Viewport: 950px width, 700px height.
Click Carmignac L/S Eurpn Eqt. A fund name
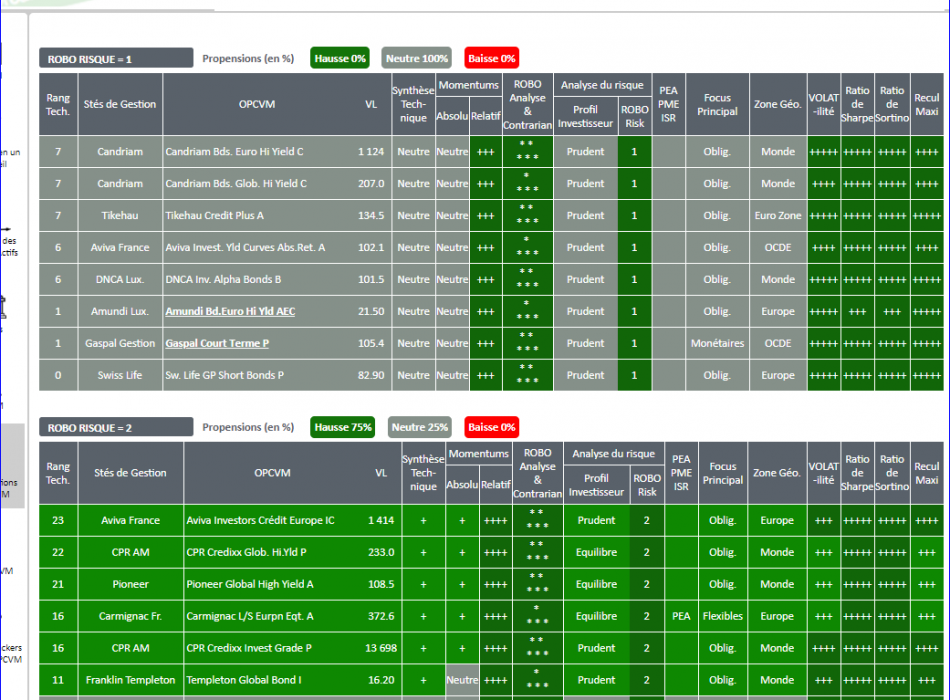(x=250, y=616)
